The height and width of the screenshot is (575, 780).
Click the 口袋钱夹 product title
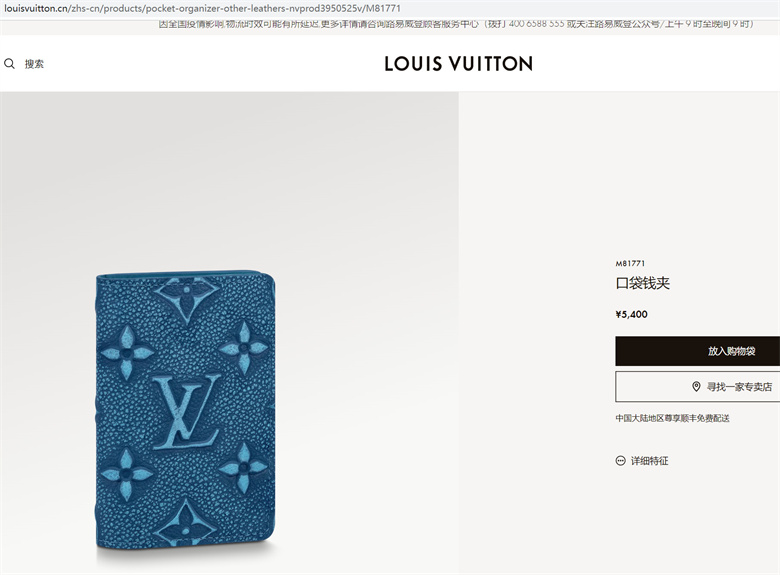643,283
